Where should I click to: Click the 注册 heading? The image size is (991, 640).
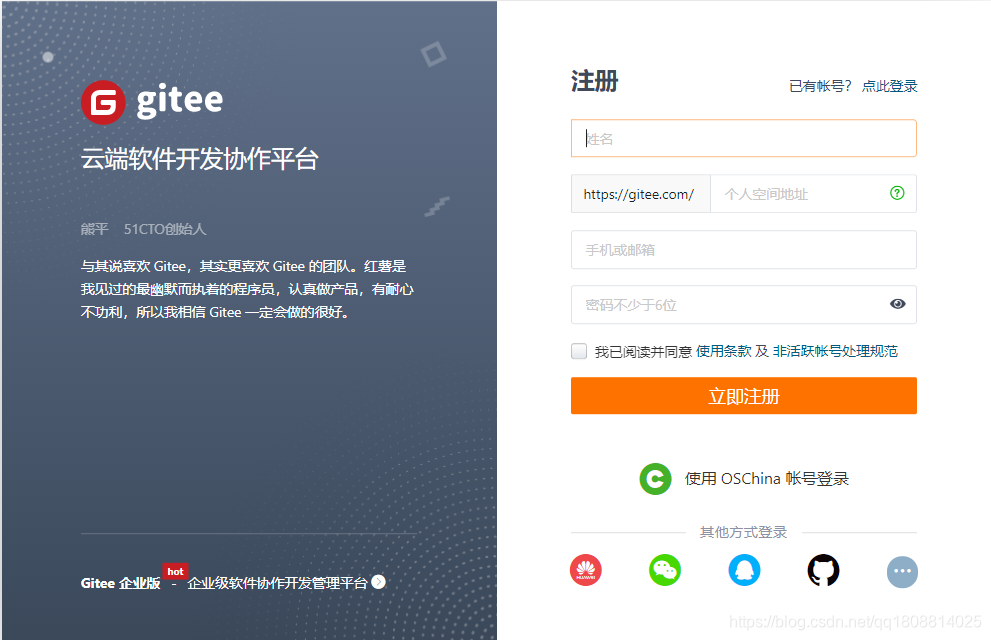[594, 82]
